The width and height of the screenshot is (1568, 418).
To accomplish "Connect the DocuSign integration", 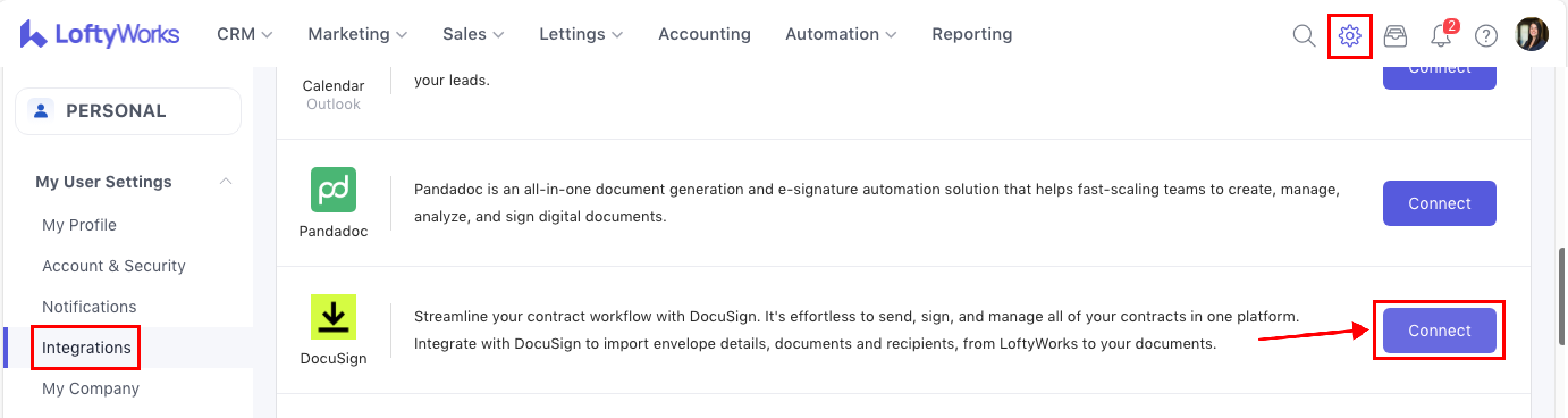I will tap(1439, 331).
